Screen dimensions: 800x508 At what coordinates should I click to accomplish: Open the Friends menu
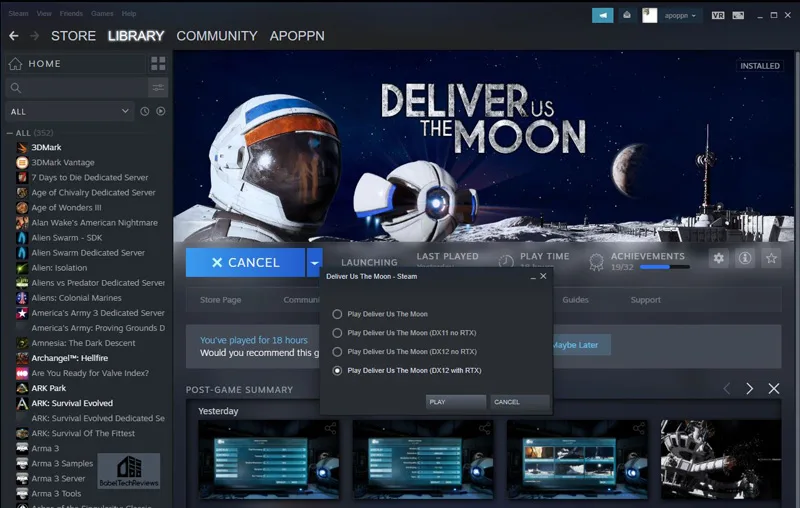(x=71, y=14)
